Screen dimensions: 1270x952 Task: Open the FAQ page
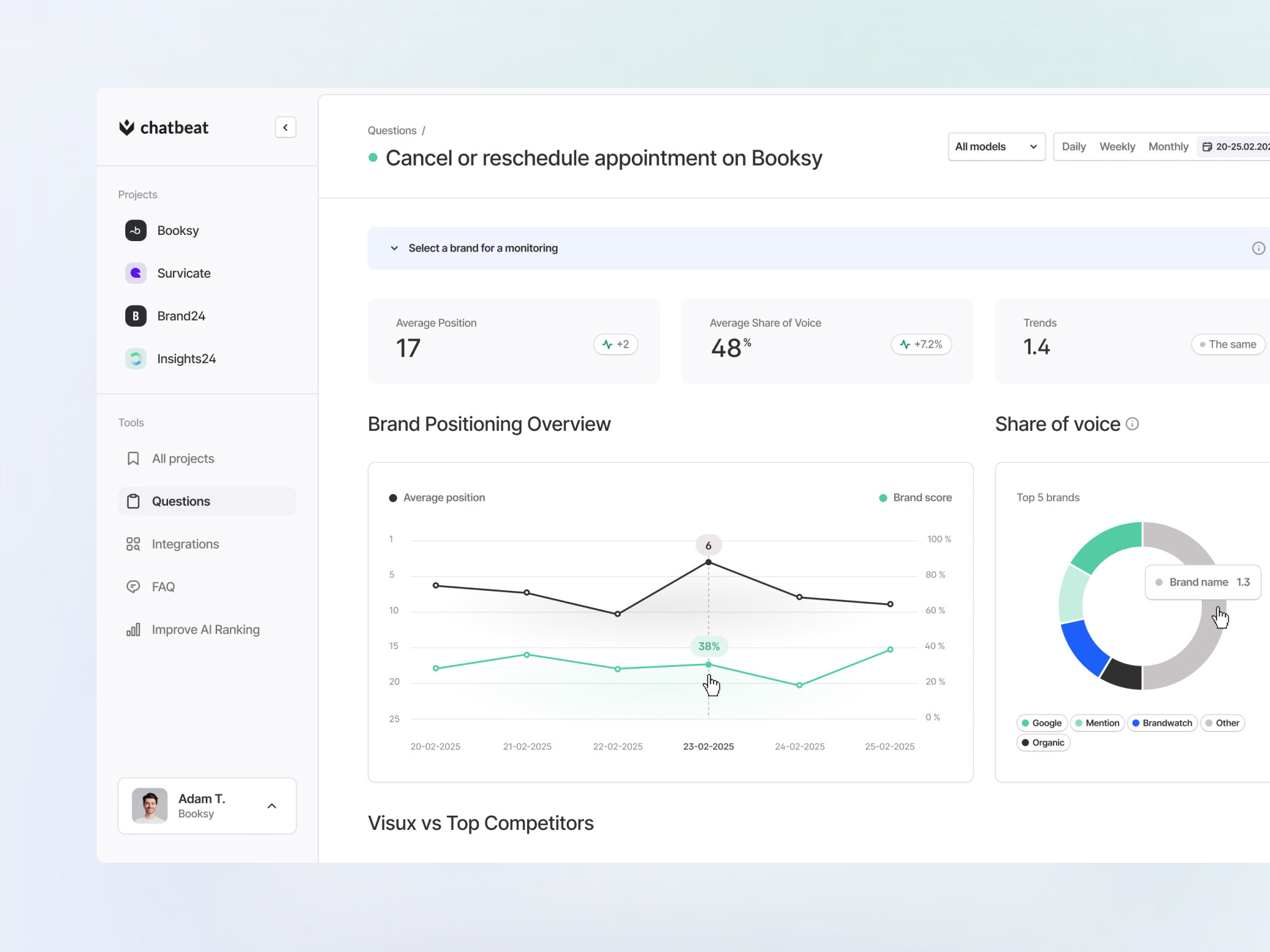click(163, 587)
